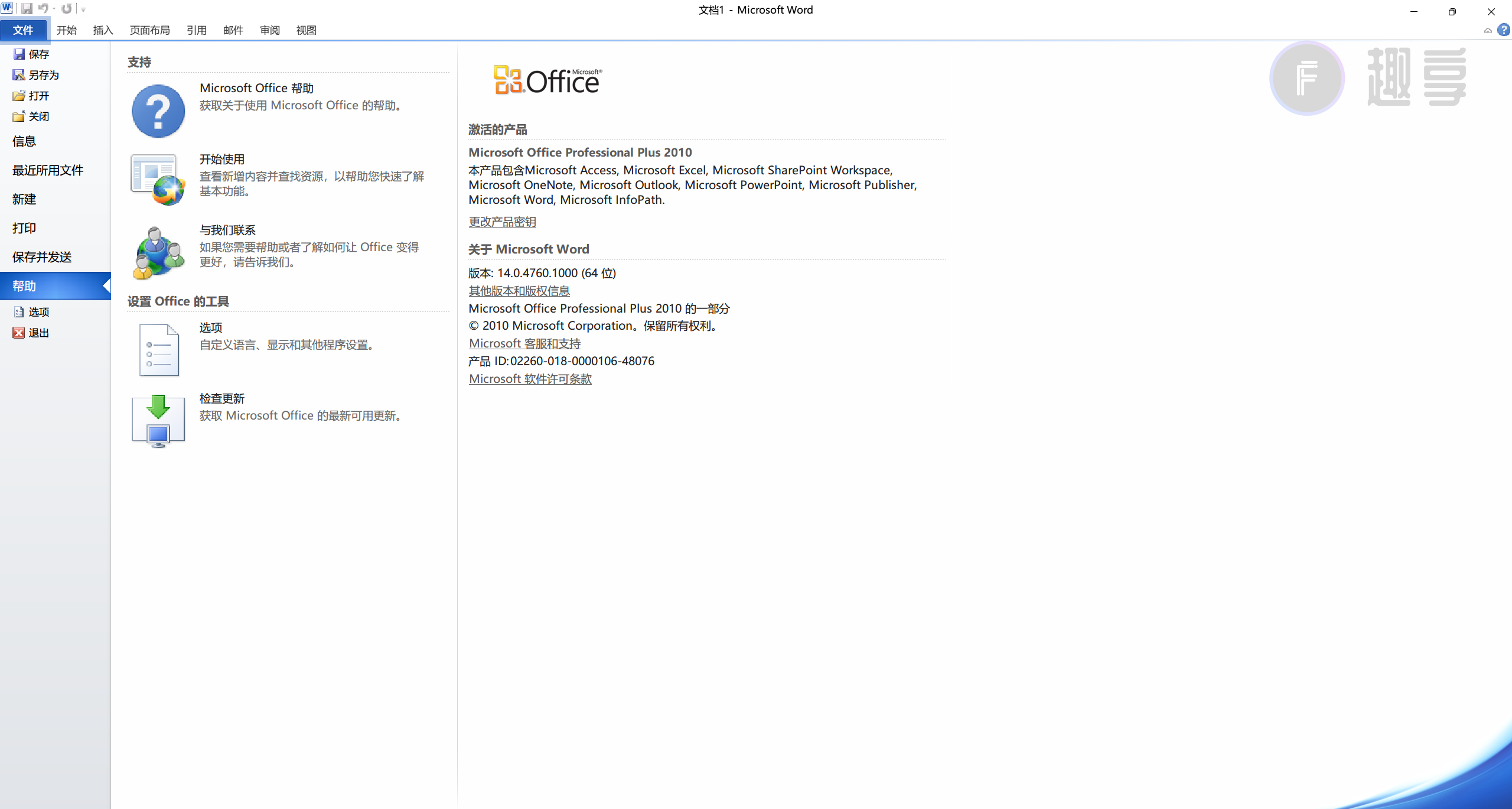Screen dimensions: 1512x809
Task: Click the Word application icon in title bar
Action: [x=6, y=8]
